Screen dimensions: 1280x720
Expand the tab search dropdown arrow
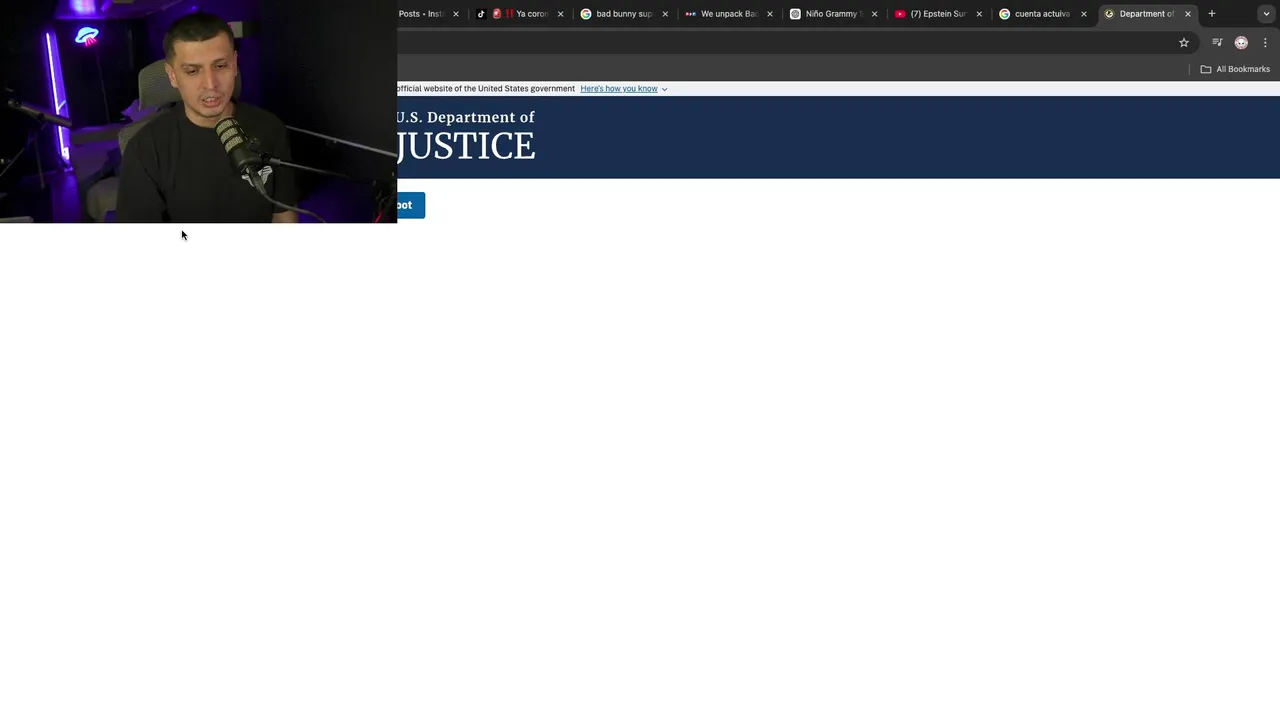tap(1266, 14)
